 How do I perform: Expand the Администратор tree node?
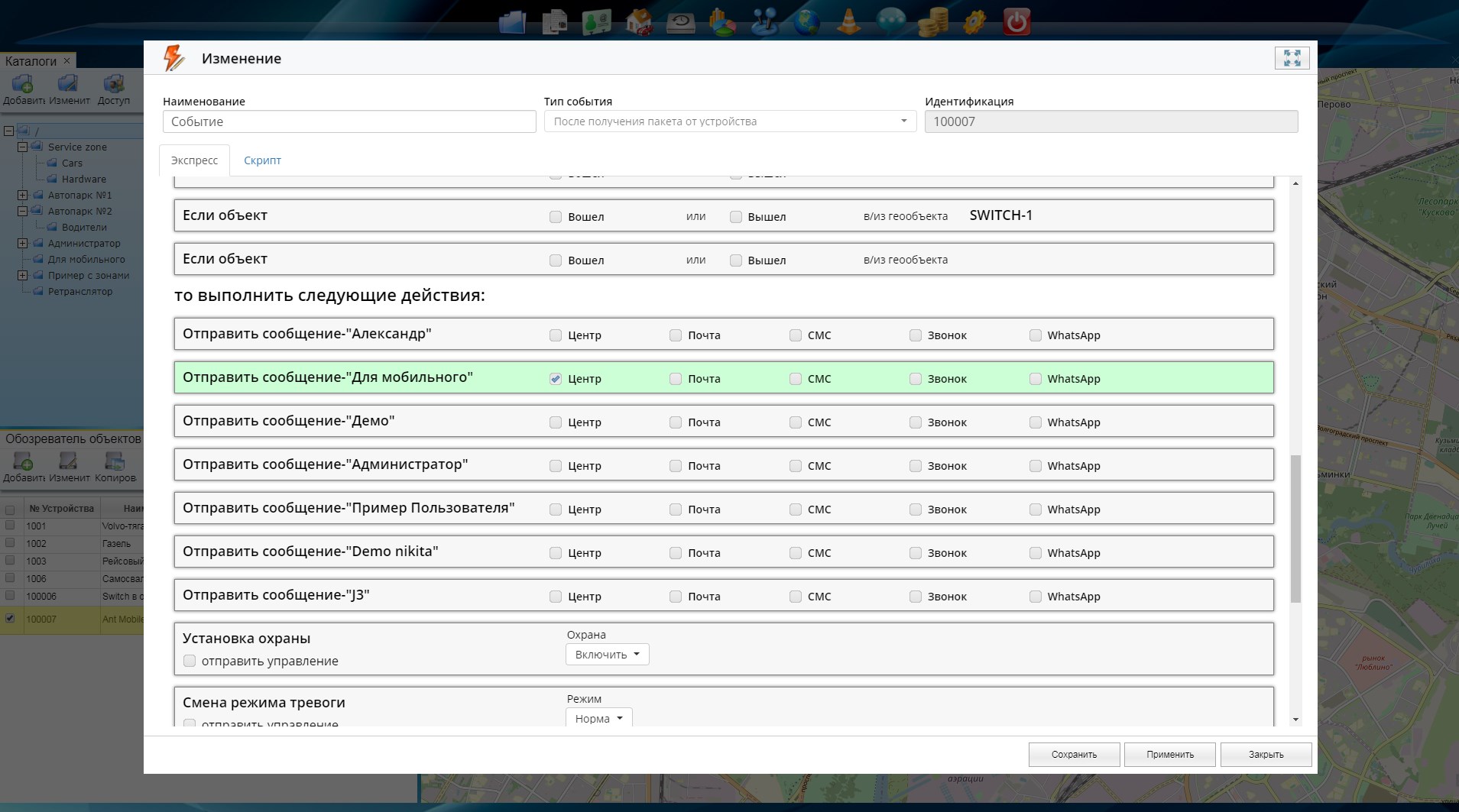coord(22,243)
